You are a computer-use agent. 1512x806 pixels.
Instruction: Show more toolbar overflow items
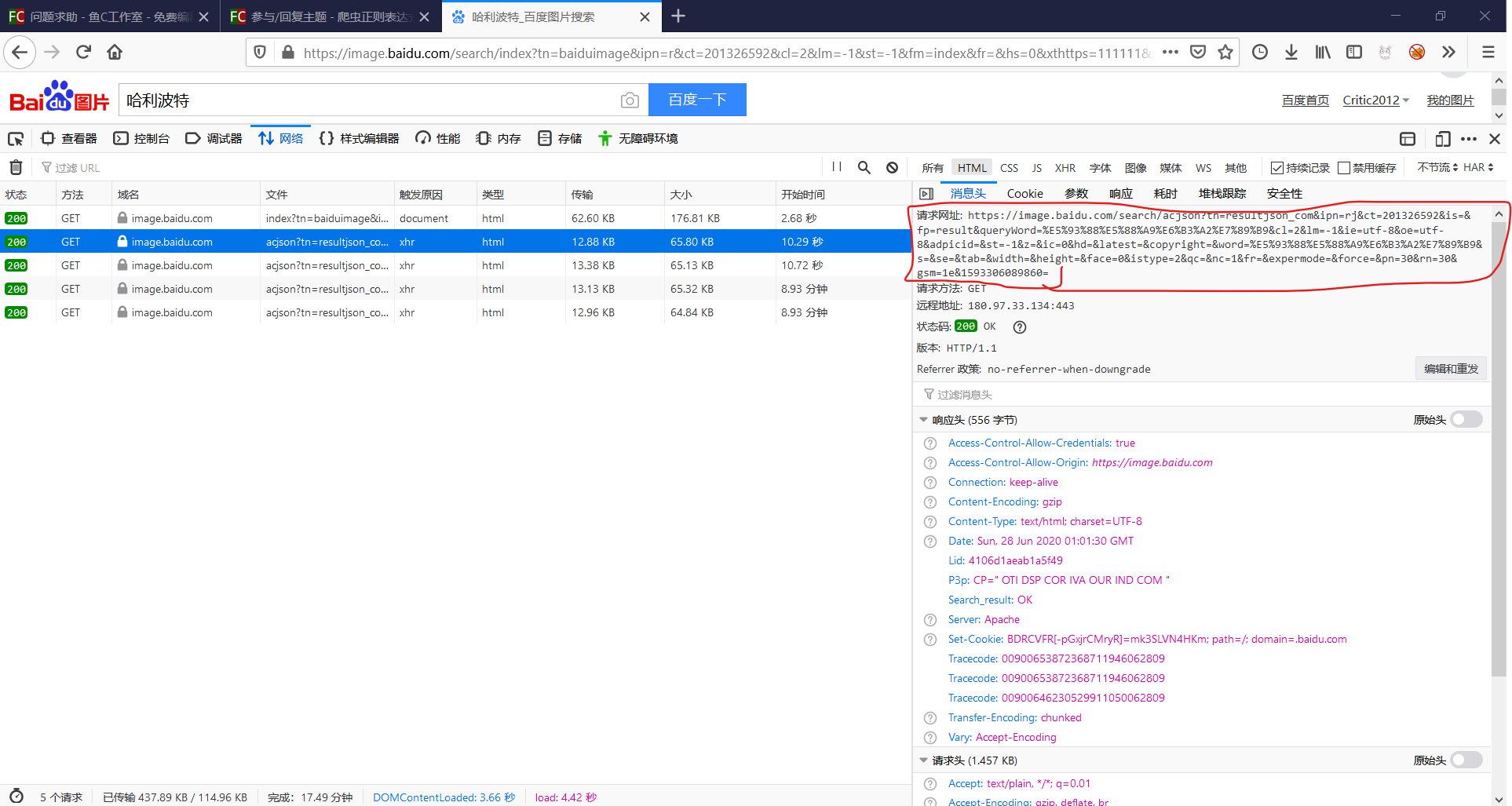click(1448, 53)
